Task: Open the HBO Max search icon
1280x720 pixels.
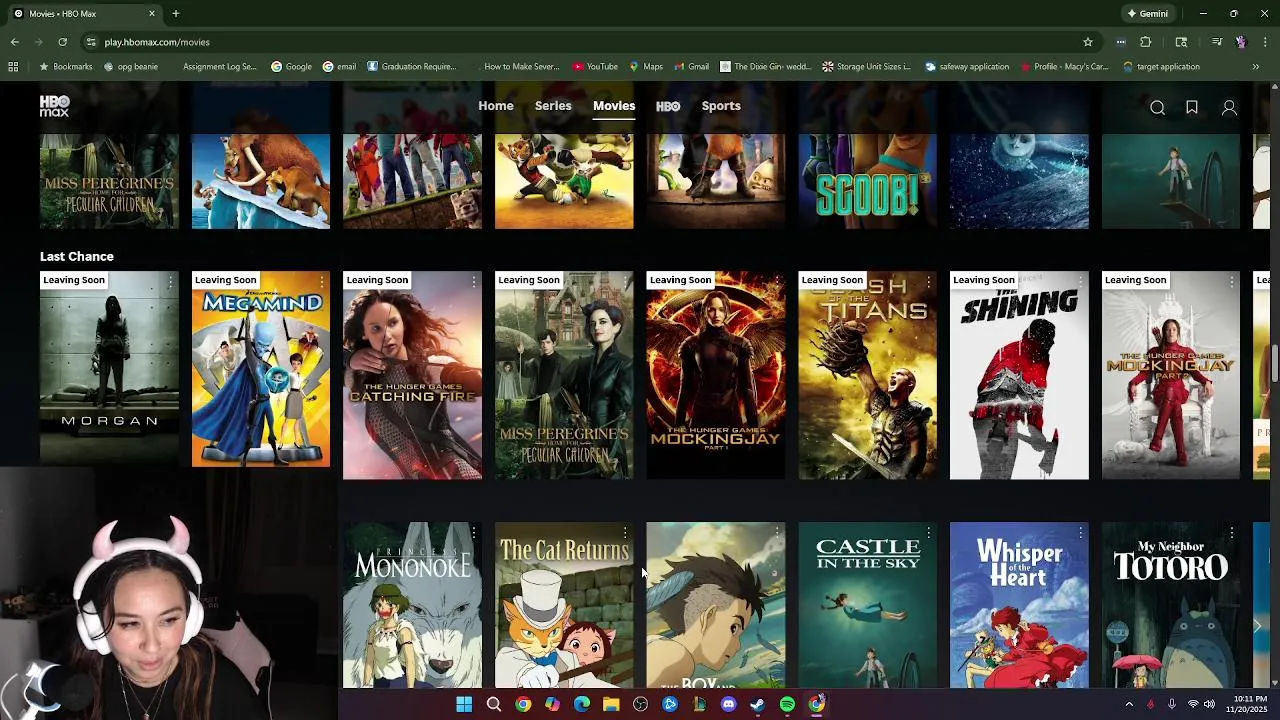Action: [1157, 108]
